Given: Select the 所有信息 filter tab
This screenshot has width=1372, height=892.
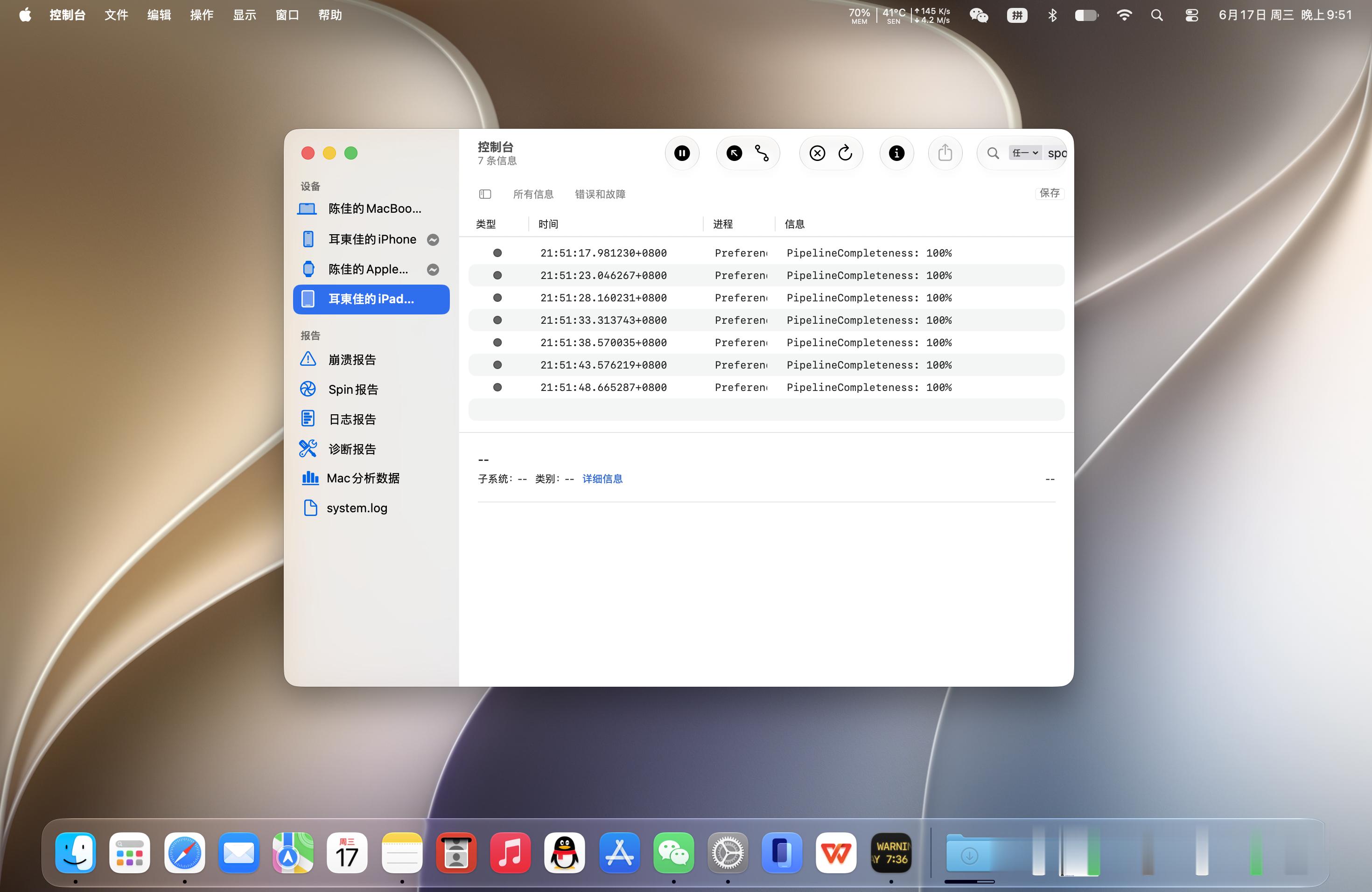Looking at the screenshot, I should coord(532,194).
